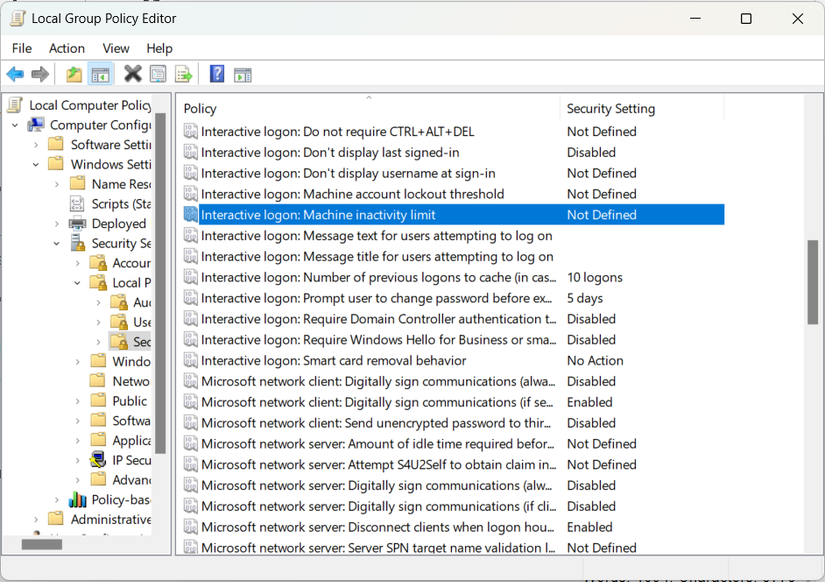
Task: Open the Action menu
Action: [x=66, y=48]
